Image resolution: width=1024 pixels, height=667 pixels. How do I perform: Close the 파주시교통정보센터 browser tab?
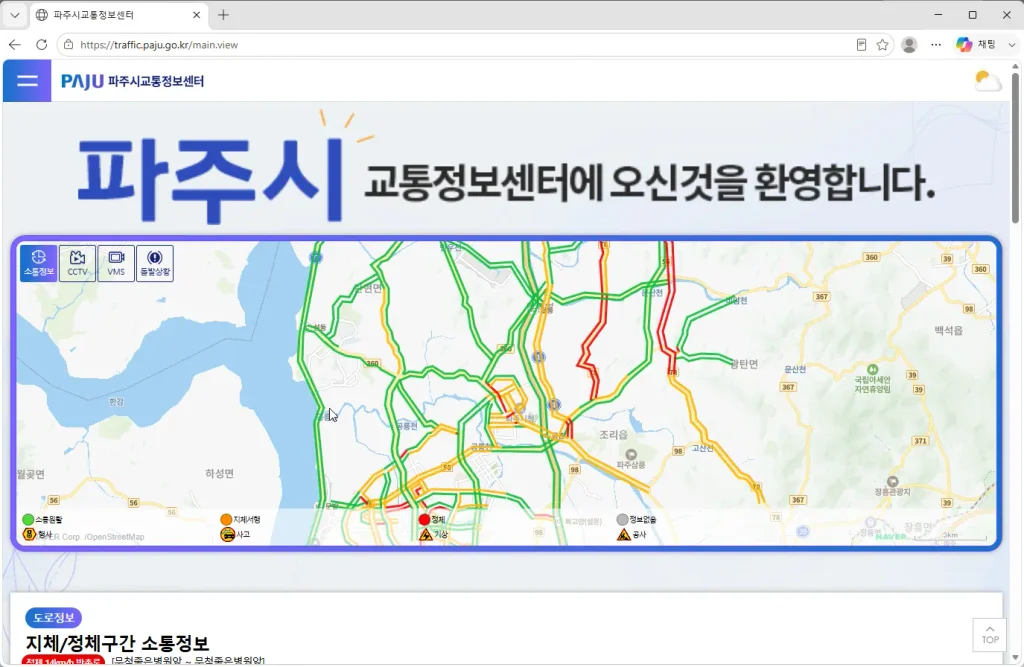(197, 15)
